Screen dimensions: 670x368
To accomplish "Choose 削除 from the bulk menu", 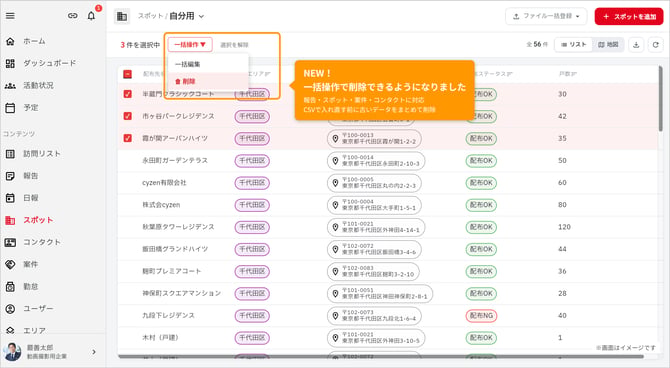I will 208,81.
